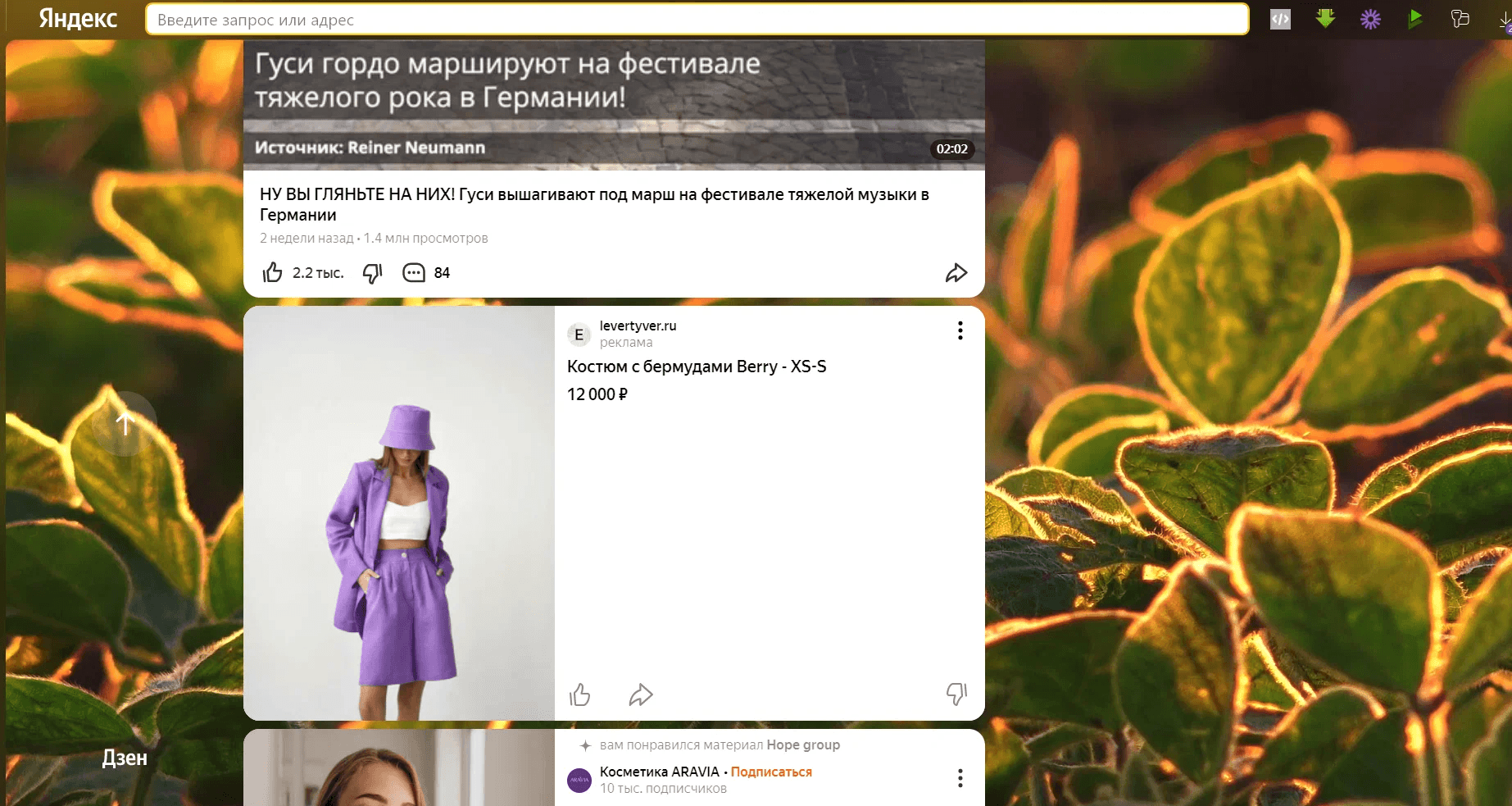Open the Костюм с бермудами Berry ad title
The height and width of the screenshot is (806, 1512).
[697, 367]
